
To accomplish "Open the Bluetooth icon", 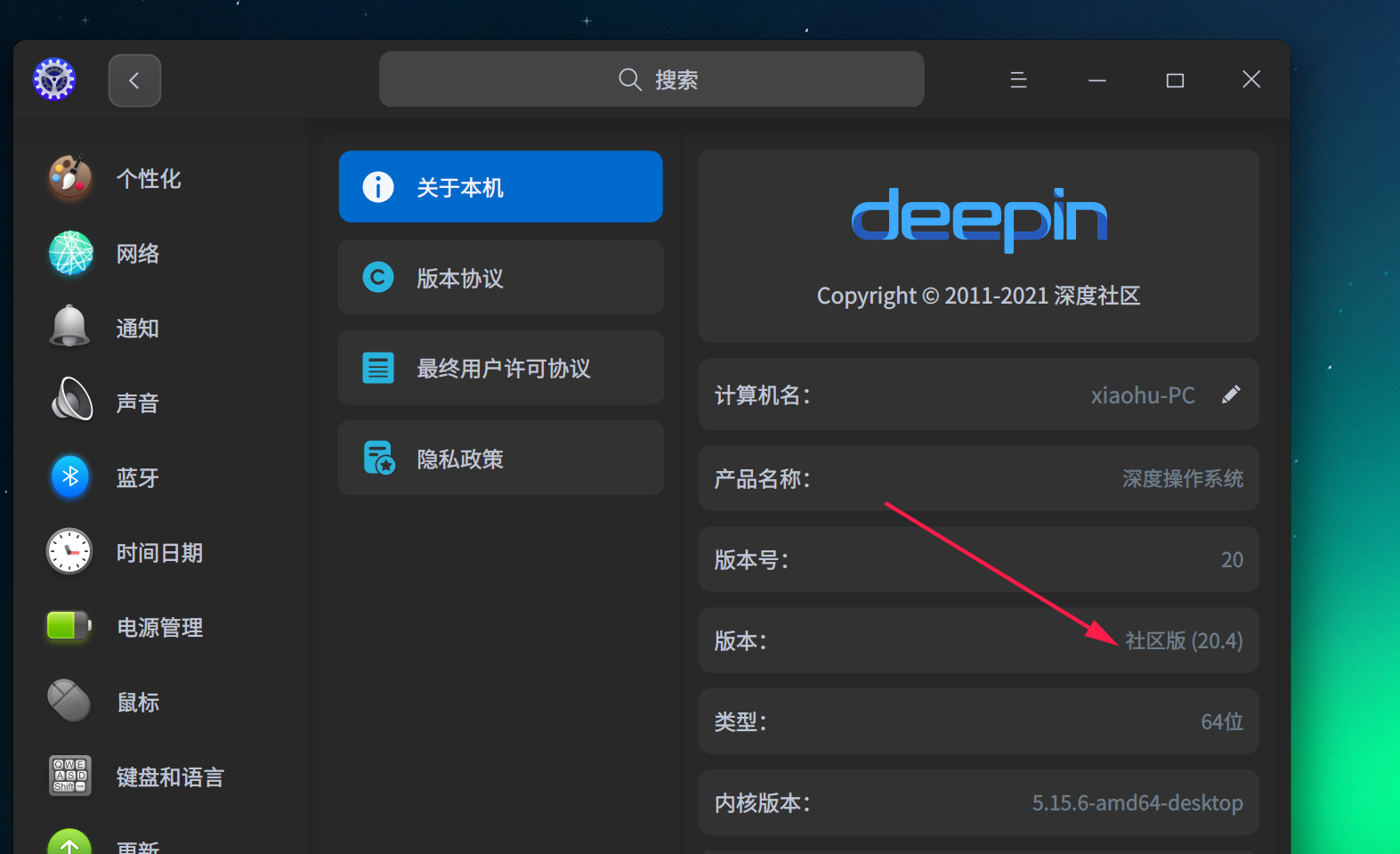I will coord(70,476).
